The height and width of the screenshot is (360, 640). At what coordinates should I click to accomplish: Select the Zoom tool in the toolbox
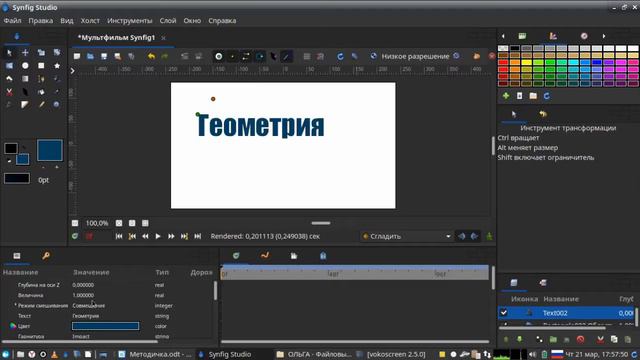(57, 104)
